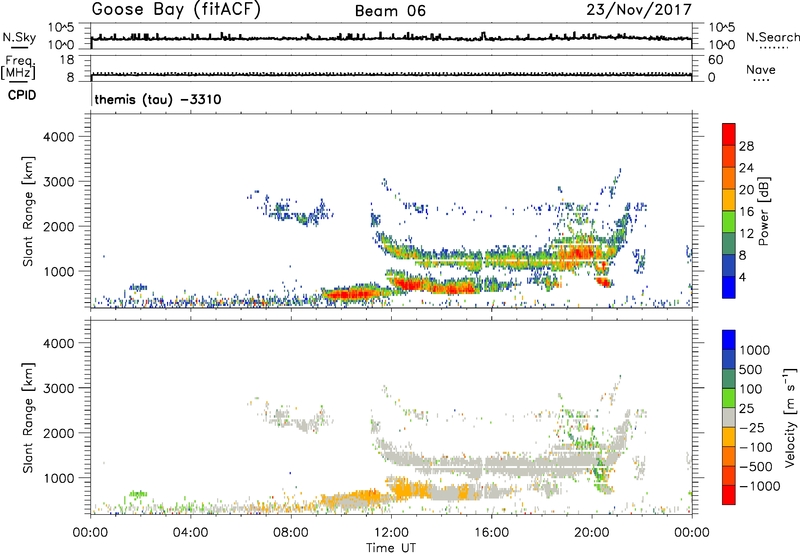
Task: Click the "20:00" time tick label
Action: (591, 533)
